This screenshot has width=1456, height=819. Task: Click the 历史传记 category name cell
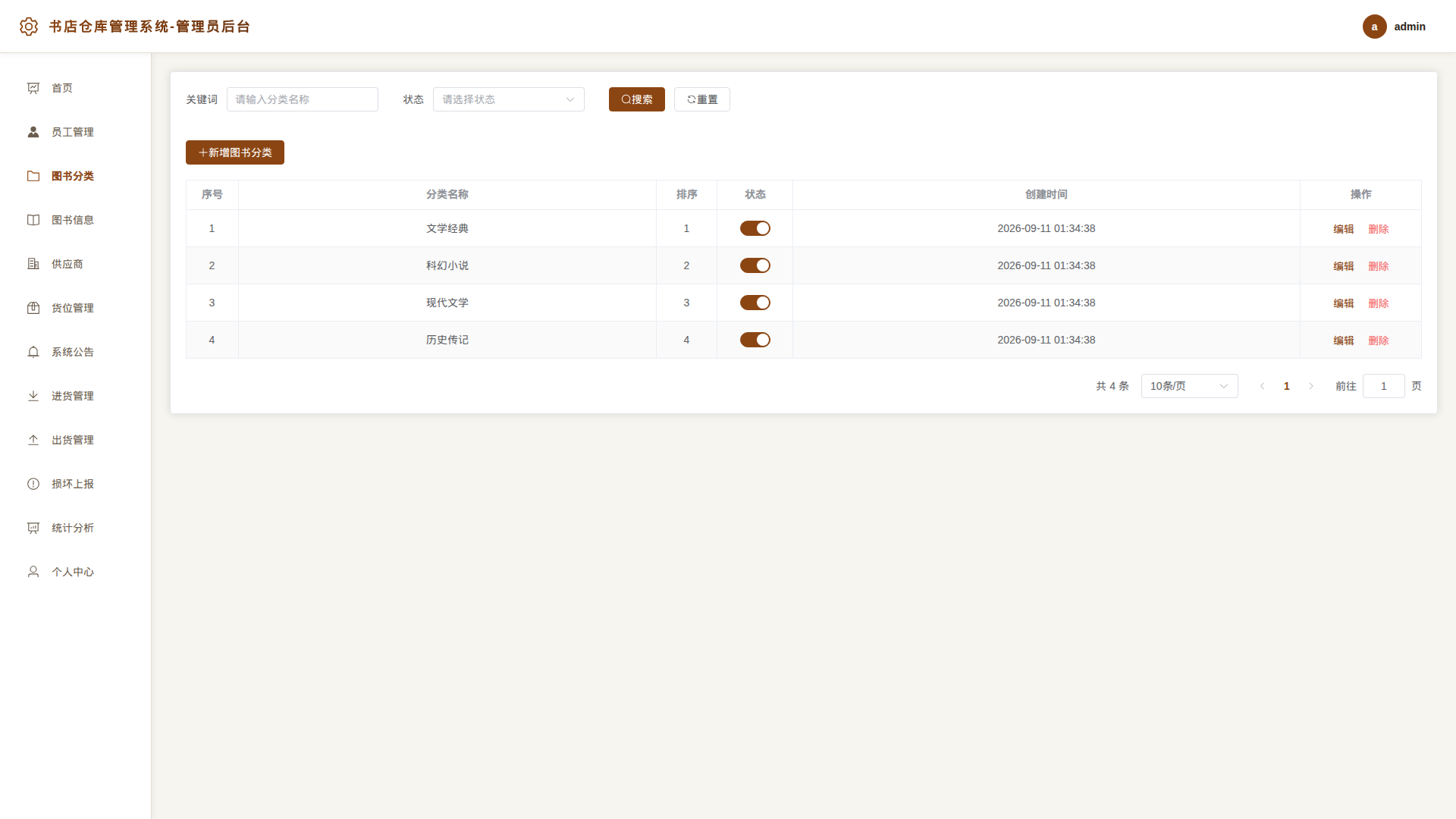click(447, 340)
